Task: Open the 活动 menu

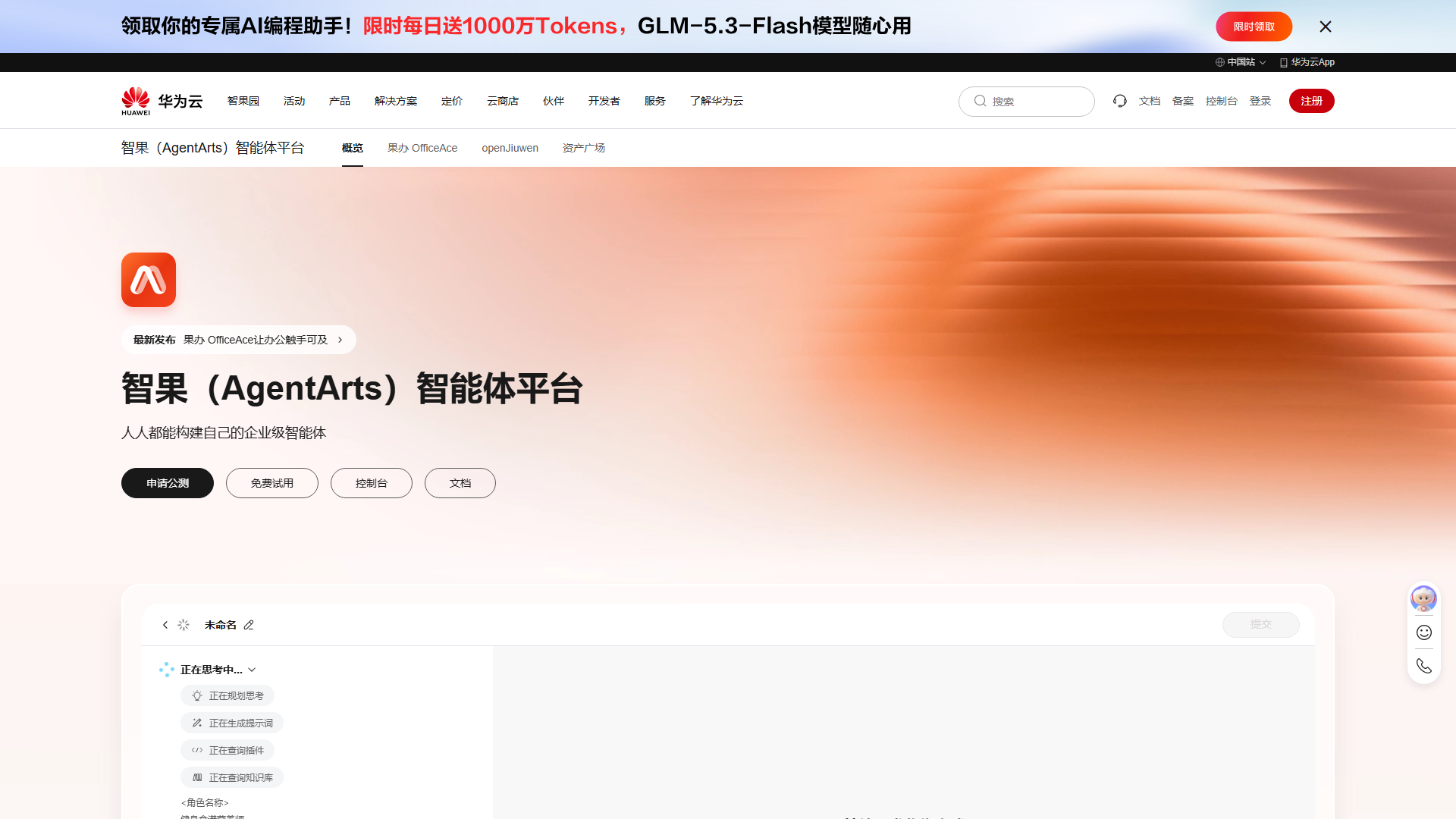Action: (x=294, y=101)
